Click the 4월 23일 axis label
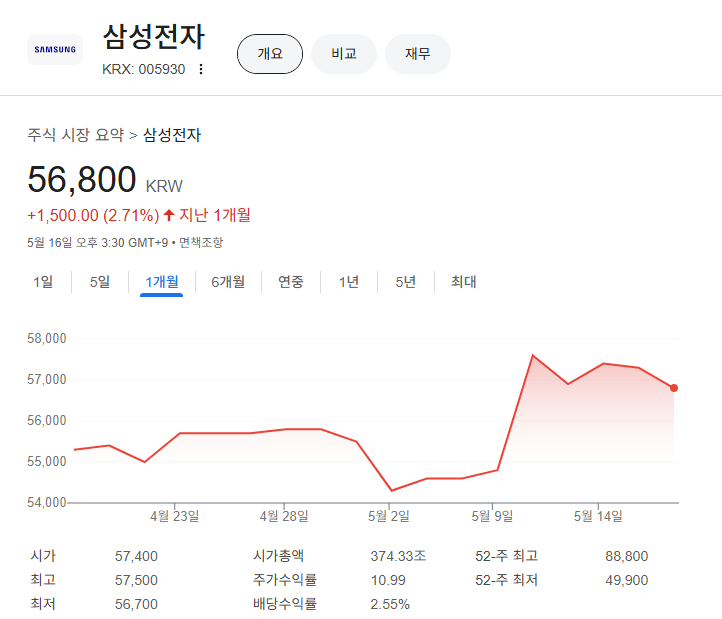 (175, 516)
